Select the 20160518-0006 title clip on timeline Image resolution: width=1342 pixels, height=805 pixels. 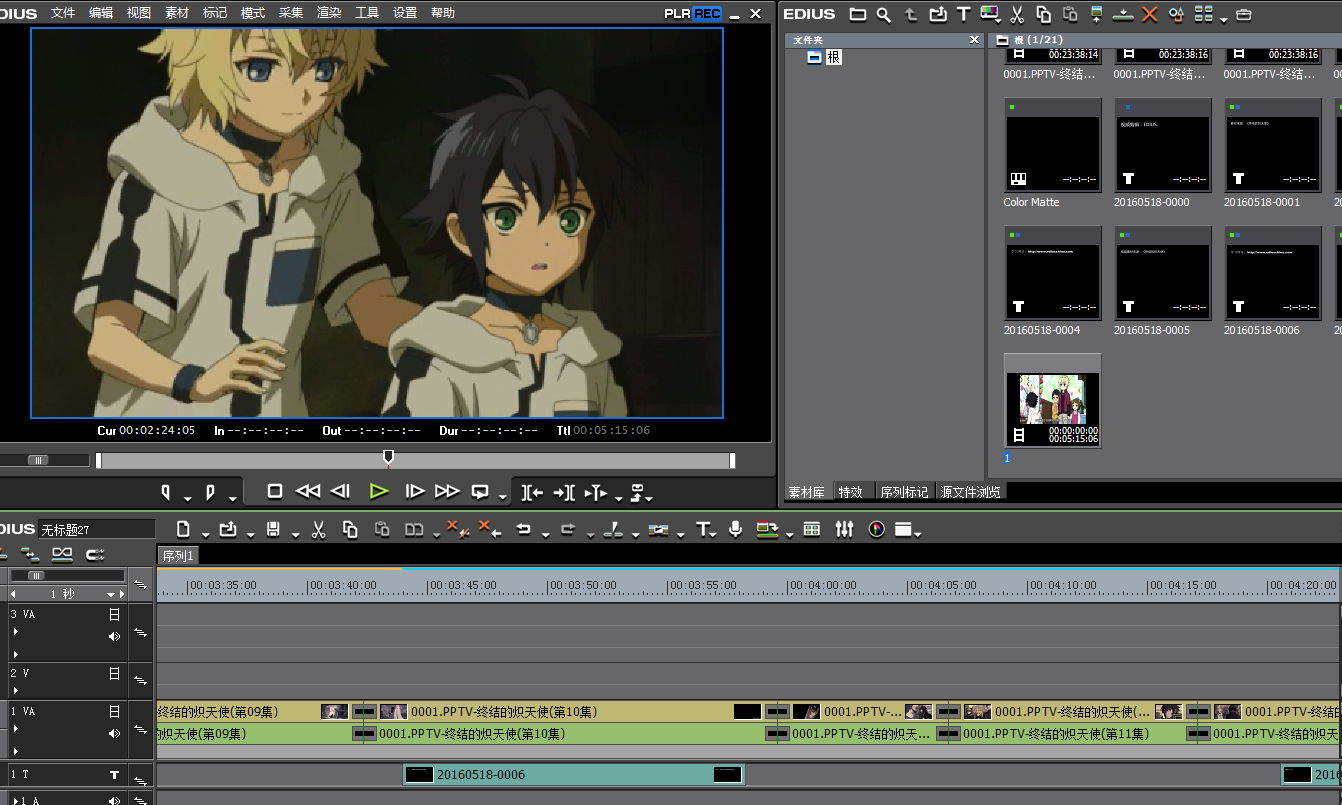(574, 774)
